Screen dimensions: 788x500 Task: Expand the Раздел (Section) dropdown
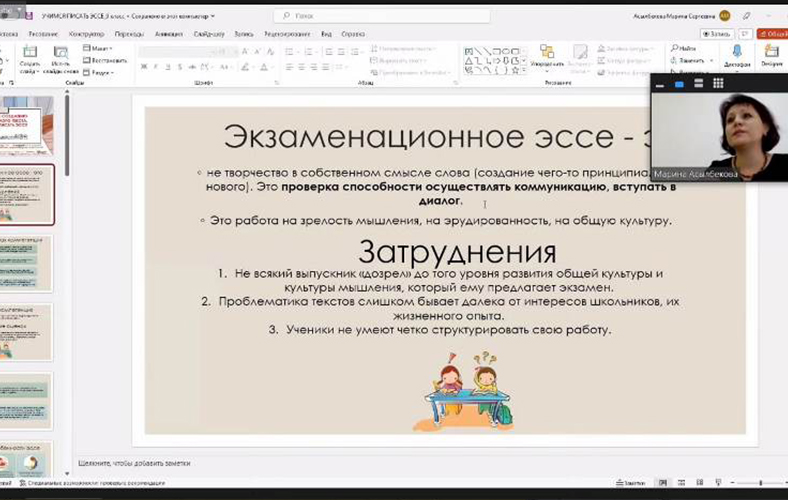tap(99, 72)
